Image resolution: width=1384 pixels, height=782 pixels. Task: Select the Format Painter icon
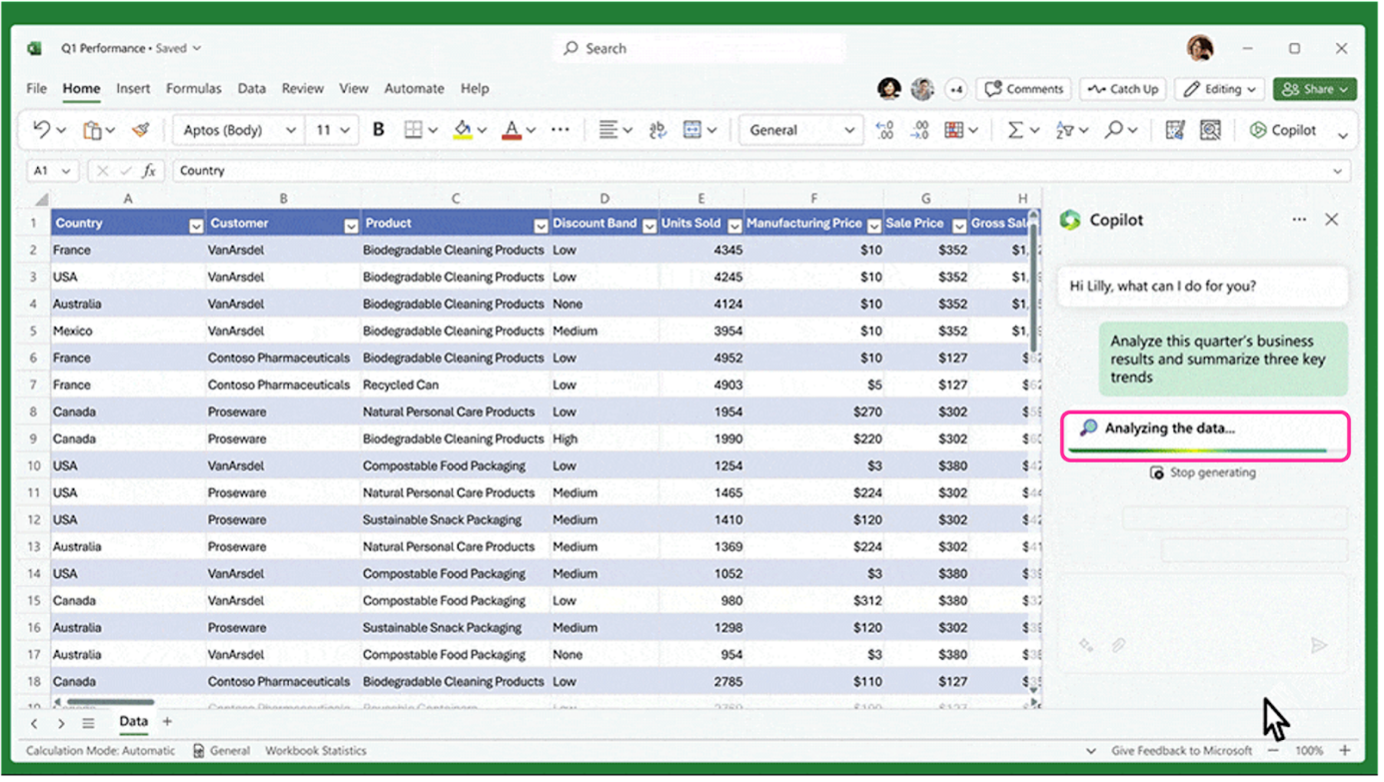coord(141,129)
